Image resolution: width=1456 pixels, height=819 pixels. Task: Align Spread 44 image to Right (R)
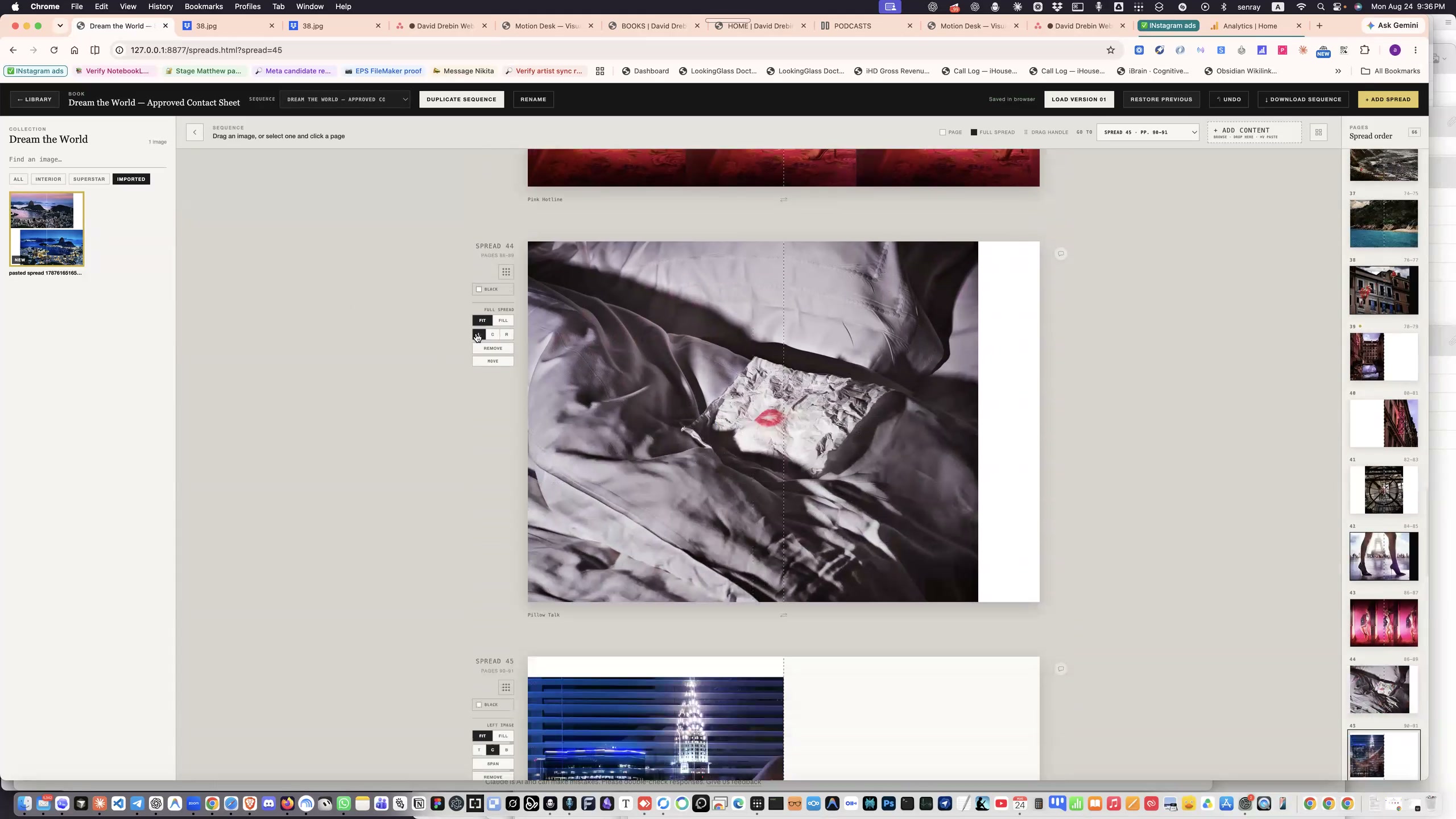[x=506, y=334]
